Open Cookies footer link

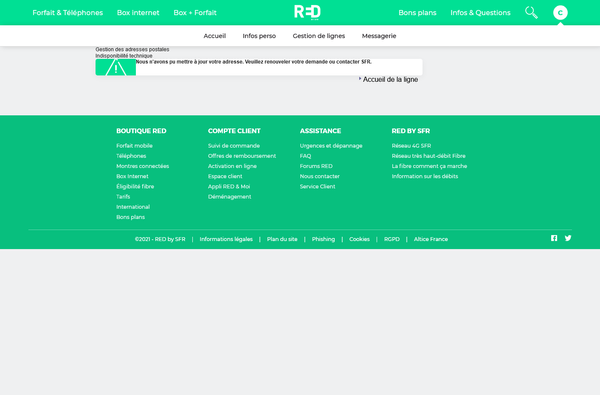[359, 239]
